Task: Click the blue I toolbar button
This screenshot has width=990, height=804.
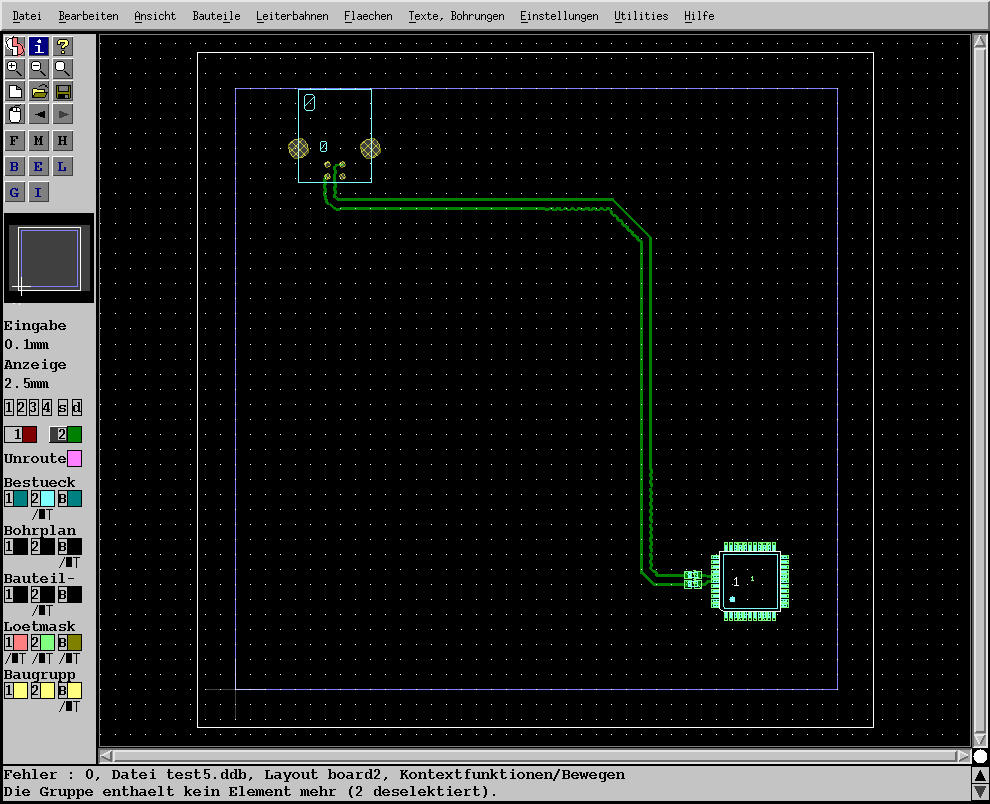Action: [x=39, y=193]
